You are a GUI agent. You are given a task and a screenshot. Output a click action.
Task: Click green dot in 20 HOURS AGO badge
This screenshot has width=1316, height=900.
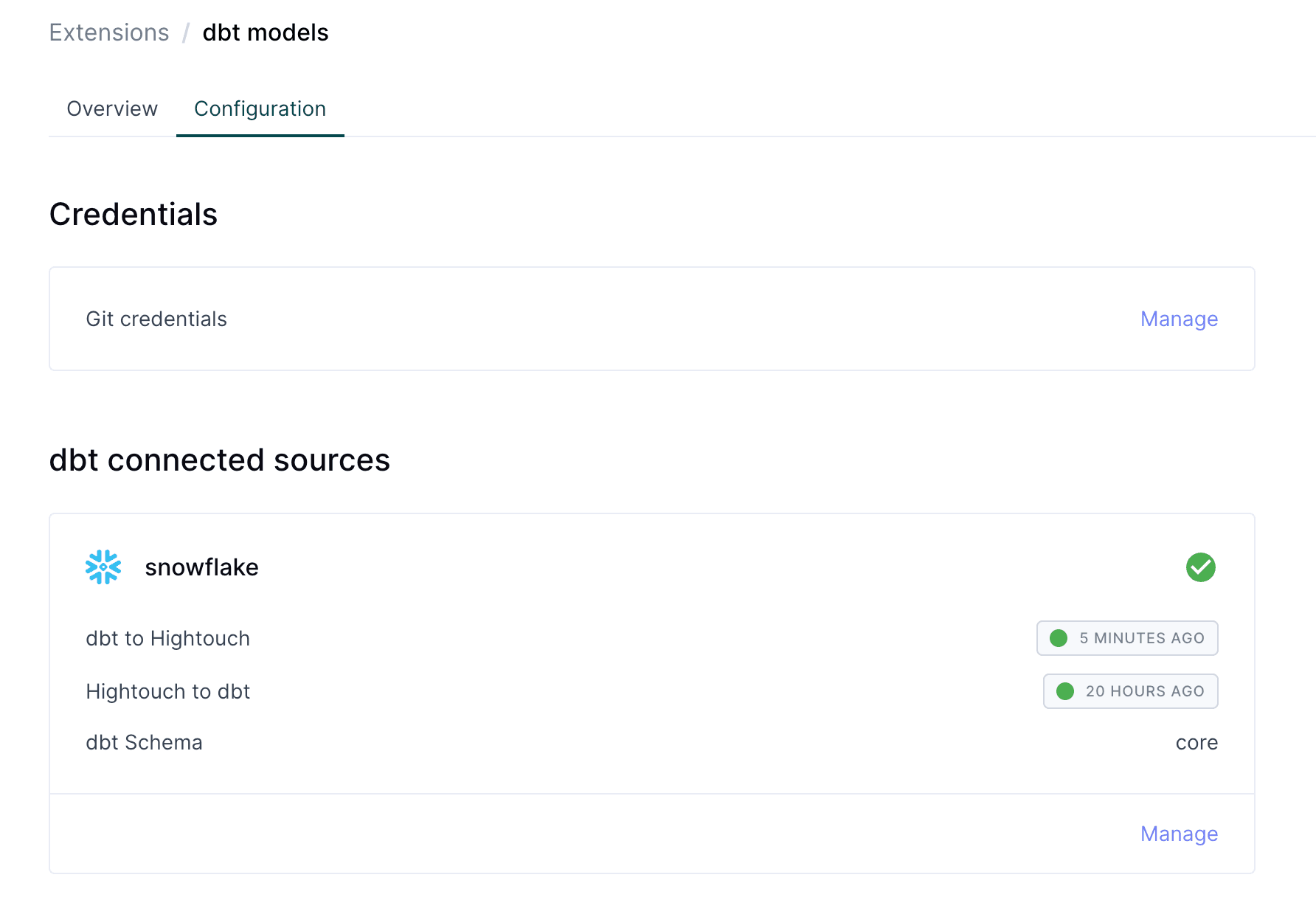click(x=1064, y=691)
